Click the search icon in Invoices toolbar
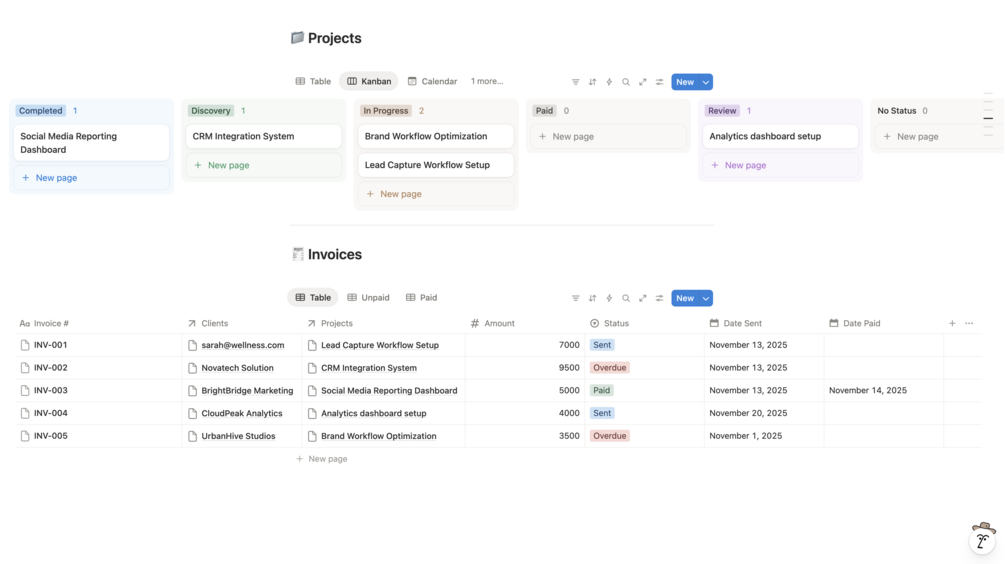Image resolution: width=1005 pixels, height=564 pixels. (626, 298)
